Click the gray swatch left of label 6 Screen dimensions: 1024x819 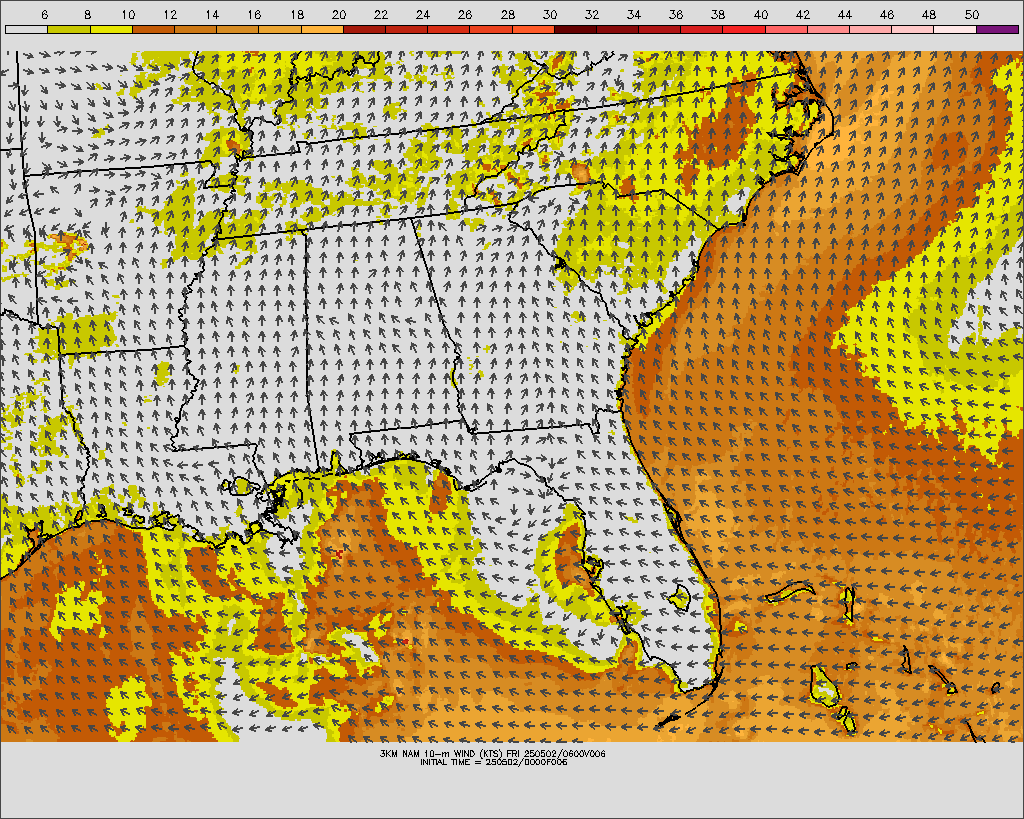(27, 29)
